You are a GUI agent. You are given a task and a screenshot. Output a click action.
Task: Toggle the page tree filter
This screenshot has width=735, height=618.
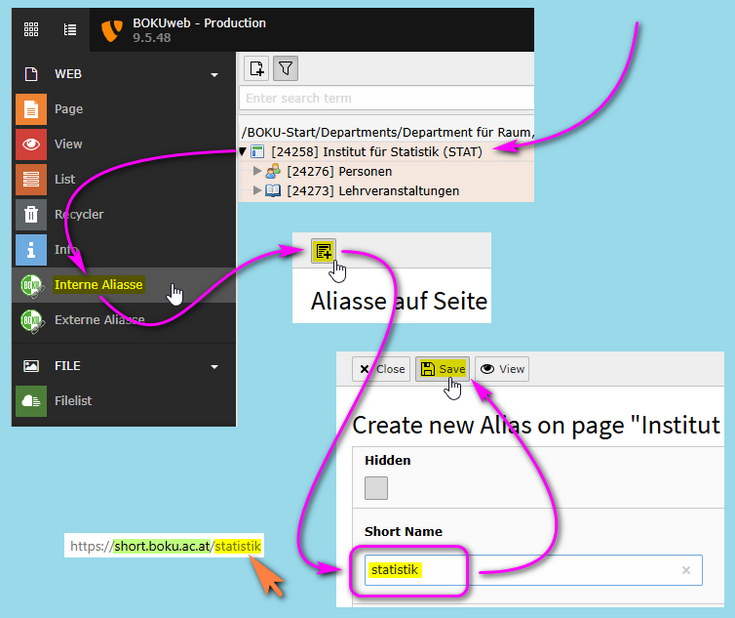pyautogui.click(x=285, y=68)
